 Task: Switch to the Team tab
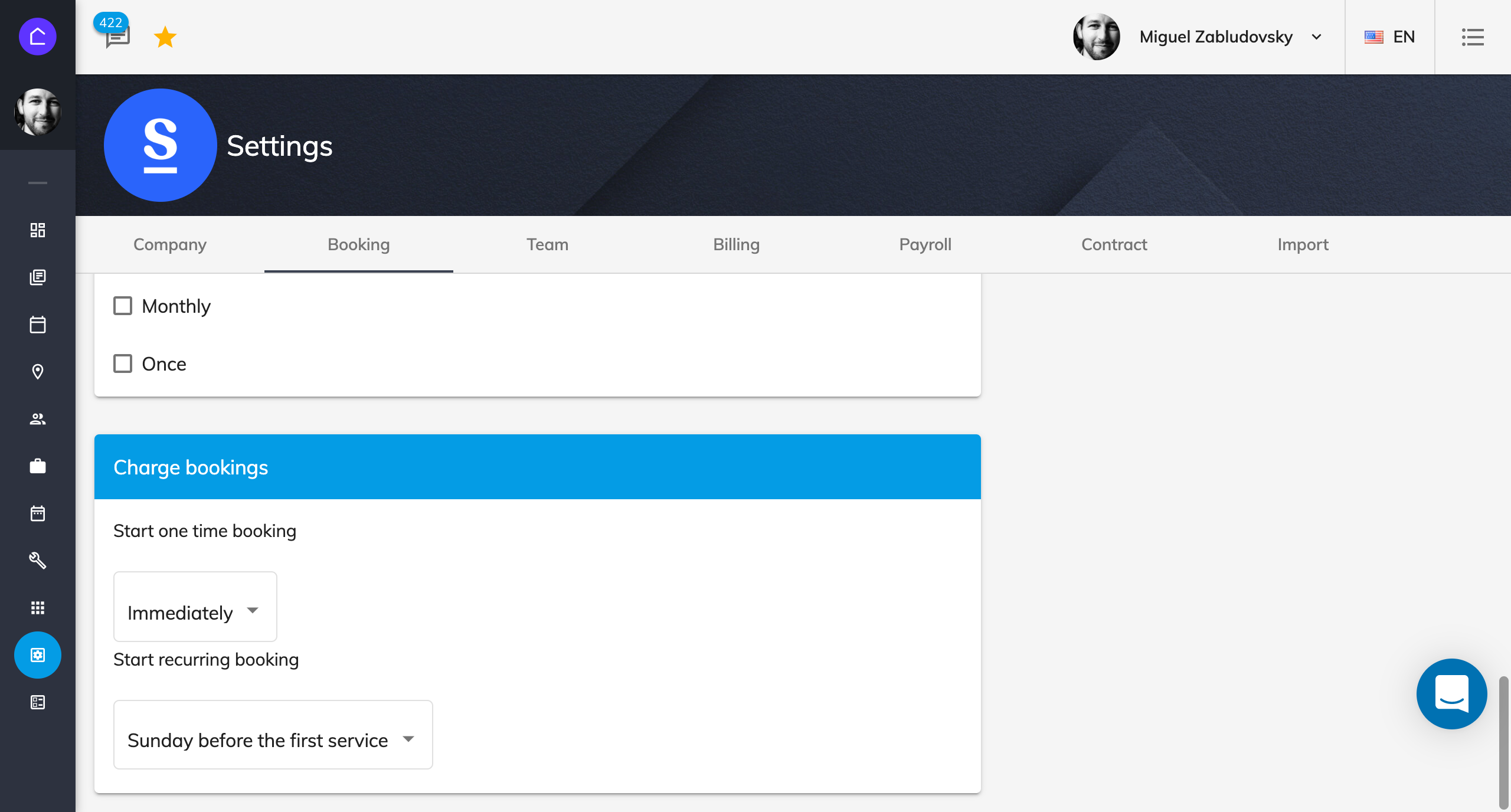[x=548, y=244]
